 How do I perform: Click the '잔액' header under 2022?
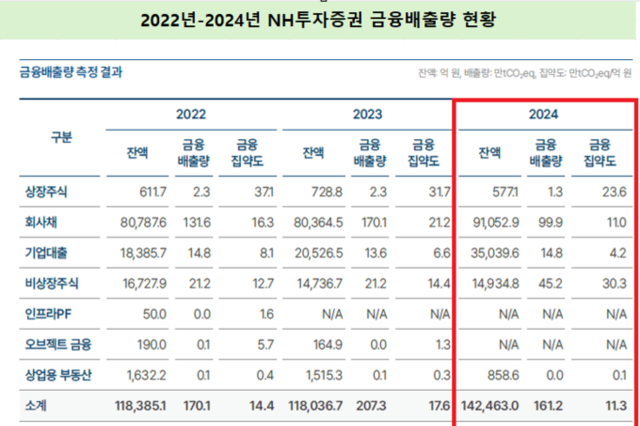137,153
